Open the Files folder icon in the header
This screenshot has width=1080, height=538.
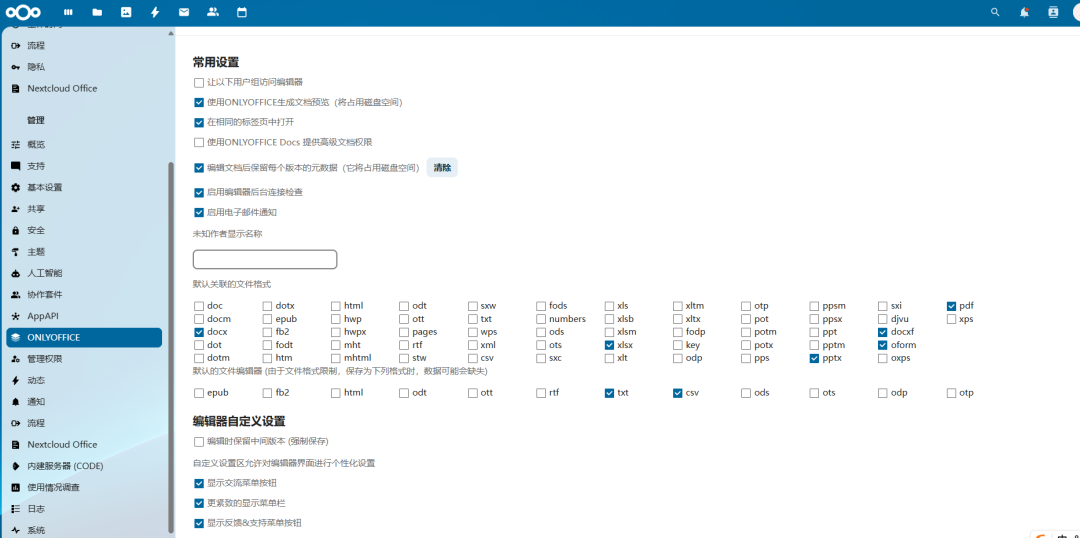96,12
